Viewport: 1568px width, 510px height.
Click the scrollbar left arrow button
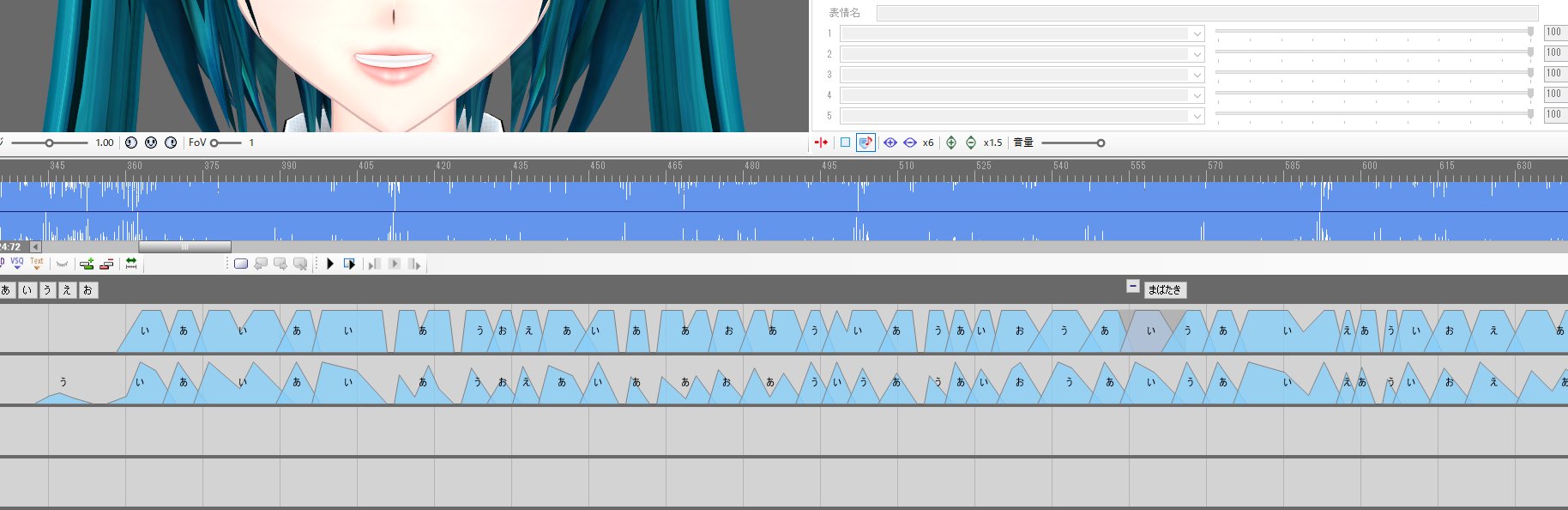pos(36,247)
